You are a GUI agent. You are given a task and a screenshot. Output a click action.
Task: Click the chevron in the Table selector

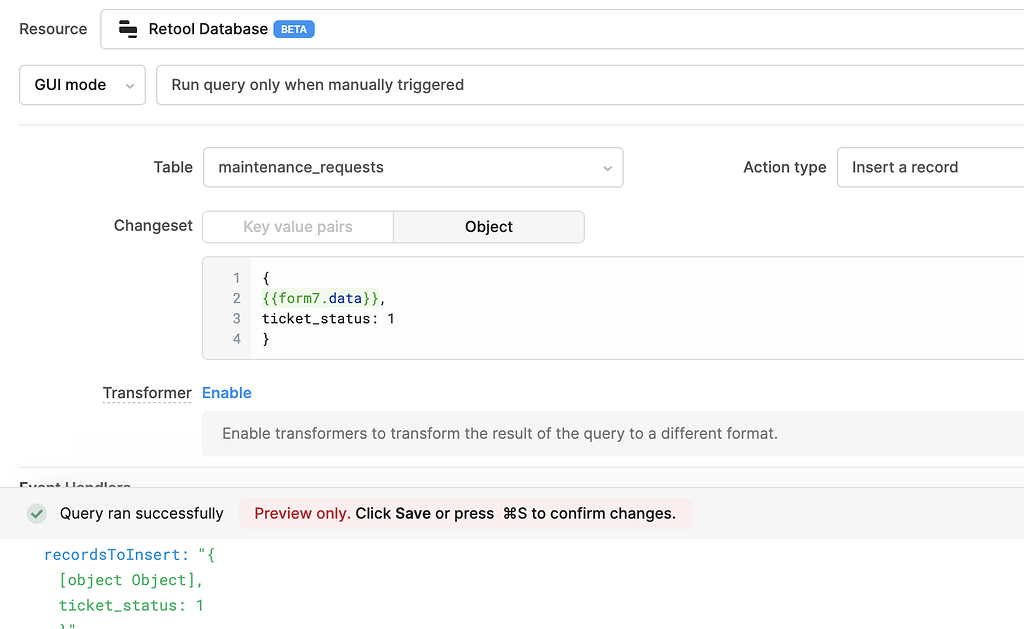pyautogui.click(x=607, y=168)
